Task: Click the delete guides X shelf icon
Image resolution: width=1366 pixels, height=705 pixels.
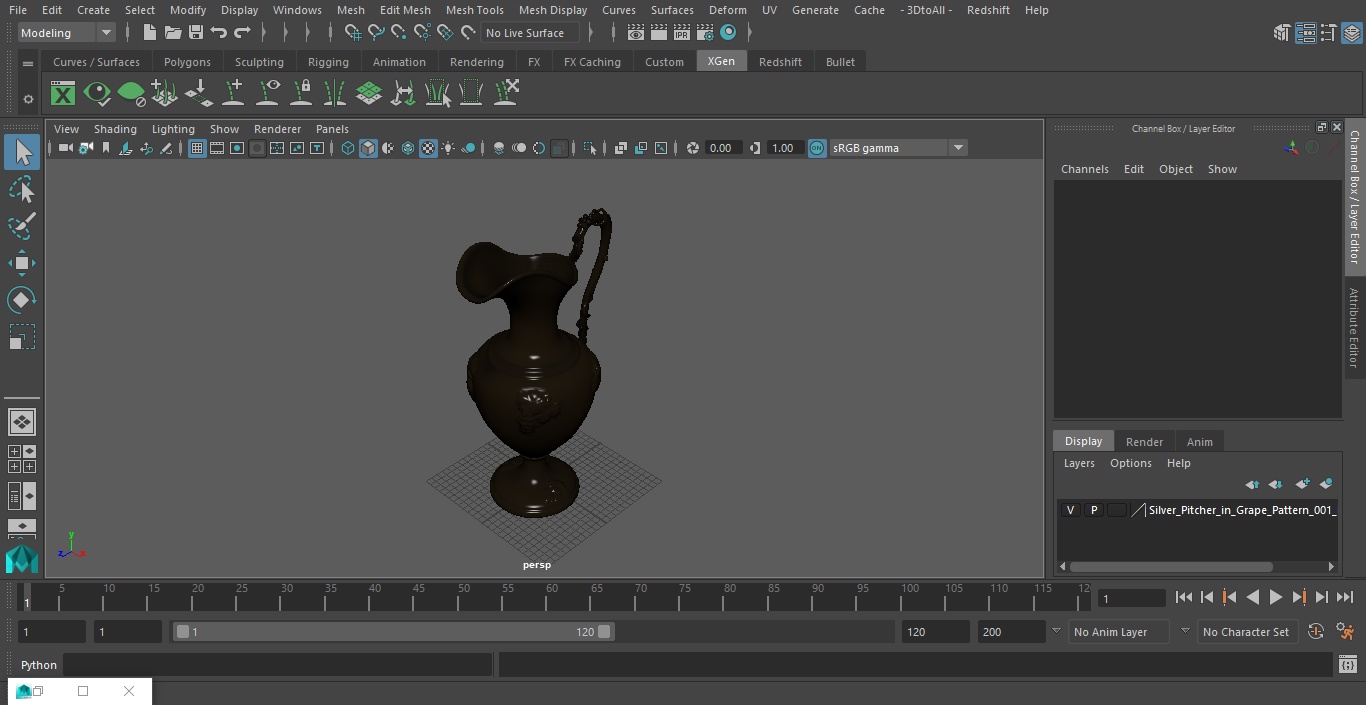Action: point(506,94)
